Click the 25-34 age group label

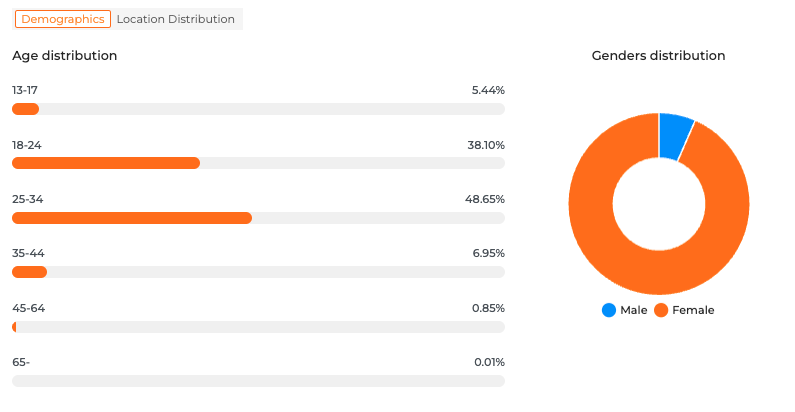pos(28,199)
